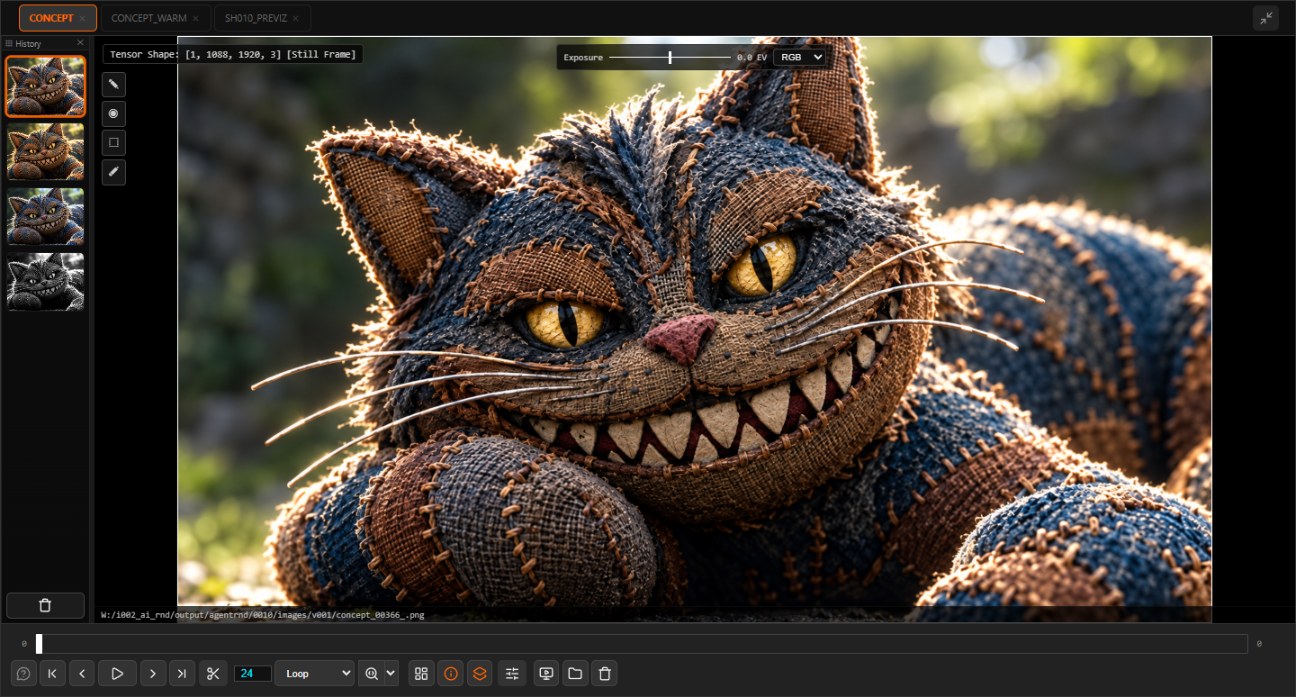Toggle the orange layers icon
Viewport: 1296px width, 697px height.
480,673
